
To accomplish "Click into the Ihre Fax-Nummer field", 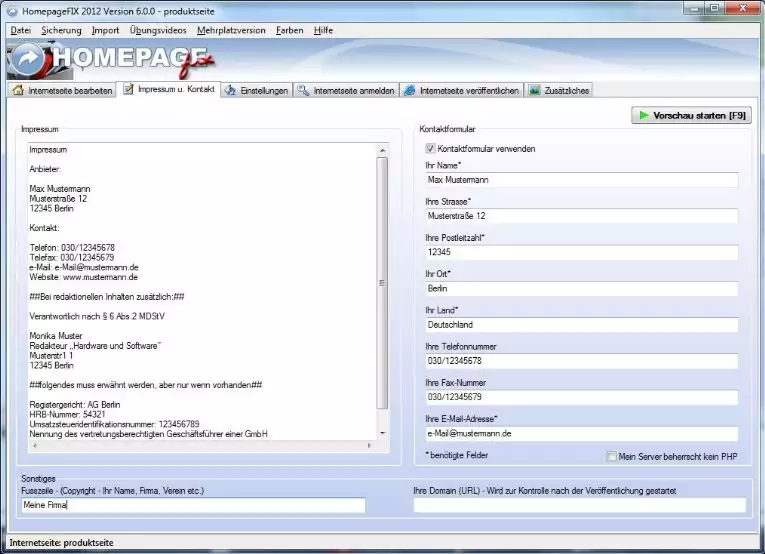I will 582,397.
